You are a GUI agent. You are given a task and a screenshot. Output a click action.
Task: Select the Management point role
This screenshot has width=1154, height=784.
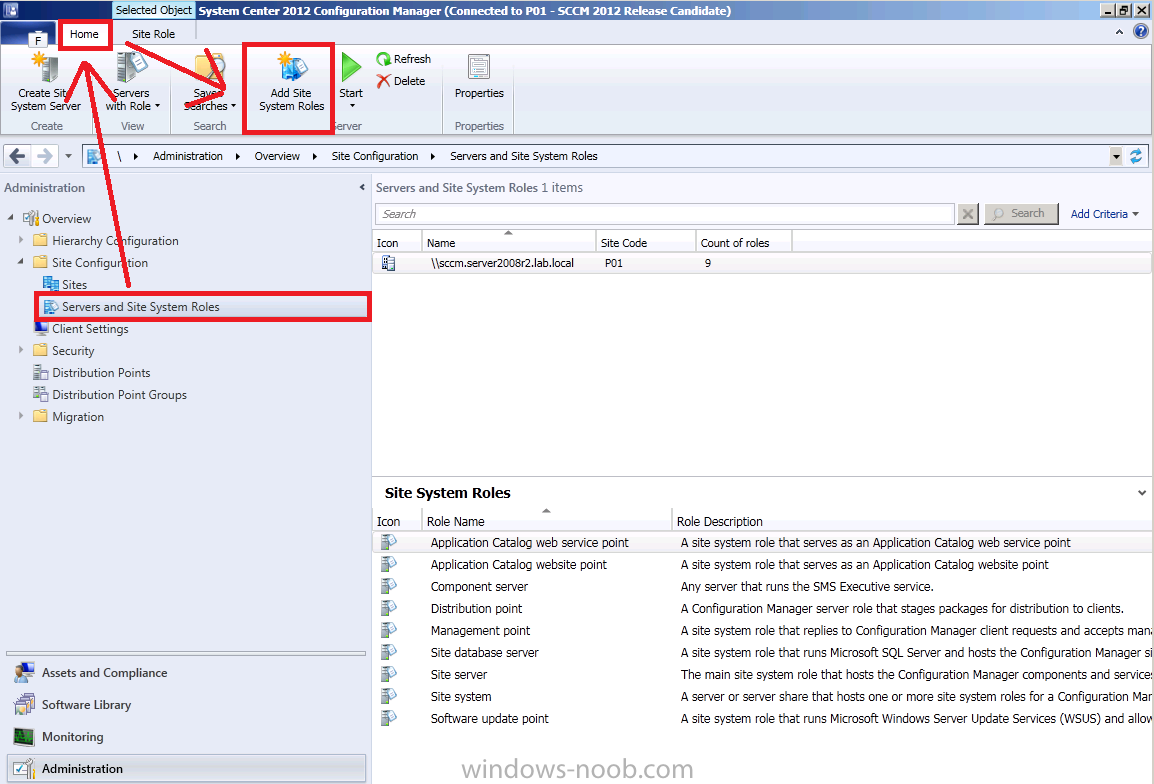tap(762, 631)
